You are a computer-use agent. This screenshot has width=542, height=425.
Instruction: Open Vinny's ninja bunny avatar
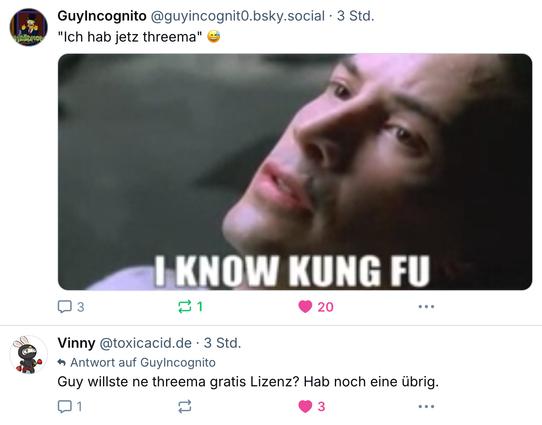[28, 354]
